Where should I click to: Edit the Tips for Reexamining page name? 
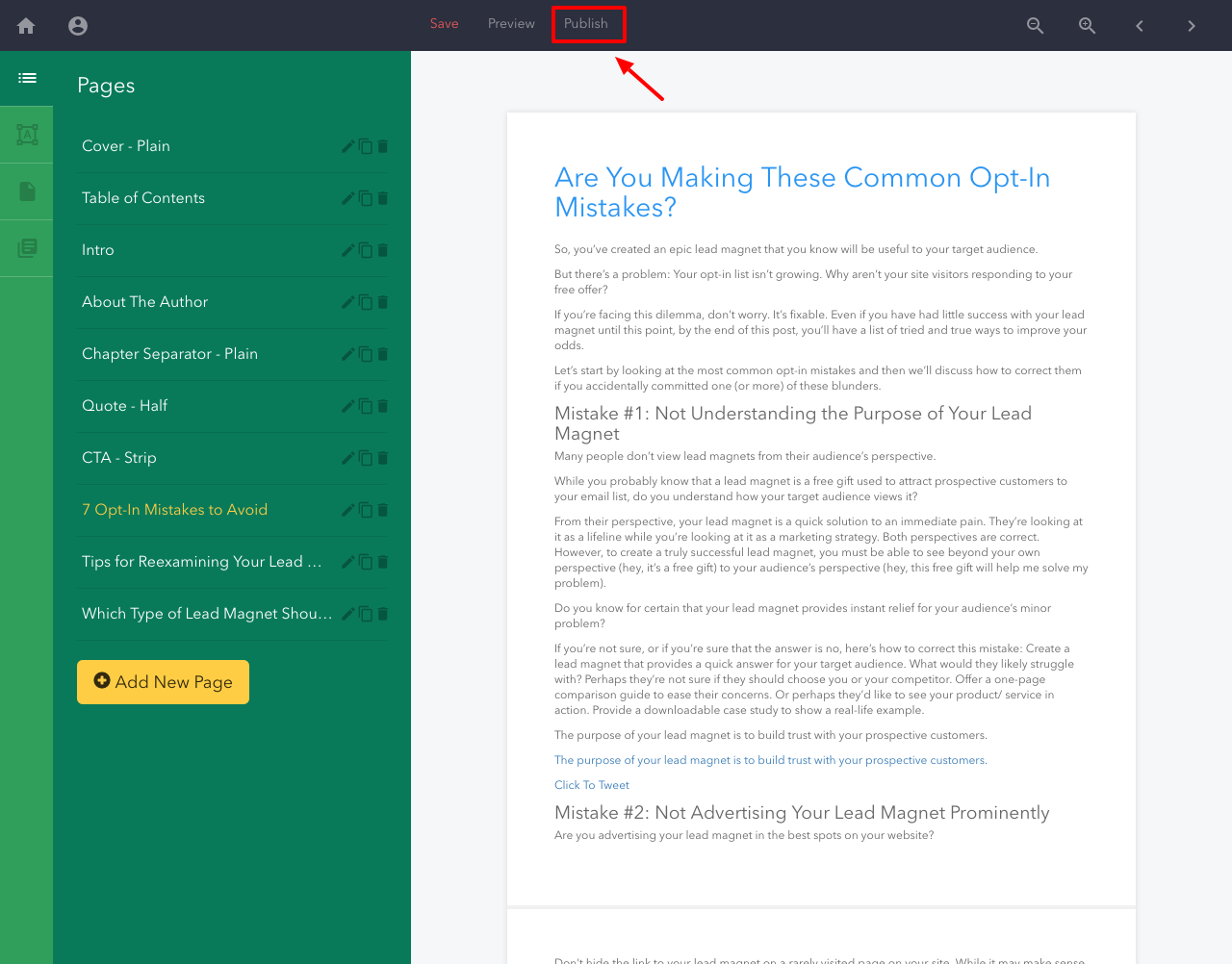click(348, 562)
